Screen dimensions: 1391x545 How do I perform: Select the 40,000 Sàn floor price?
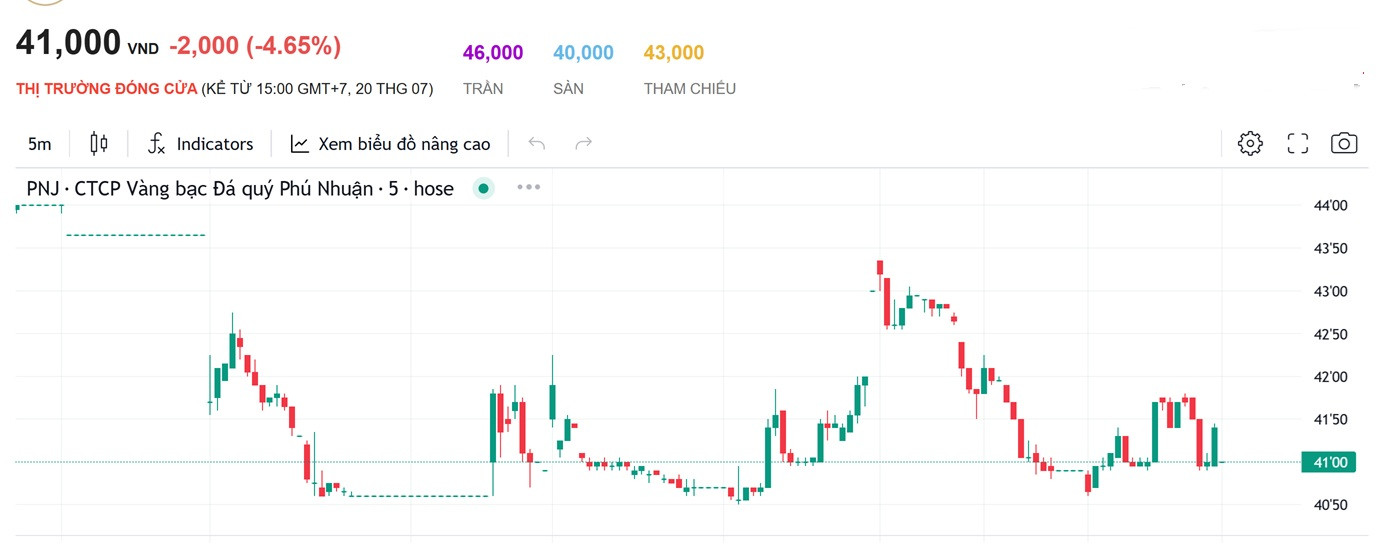[x=583, y=53]
